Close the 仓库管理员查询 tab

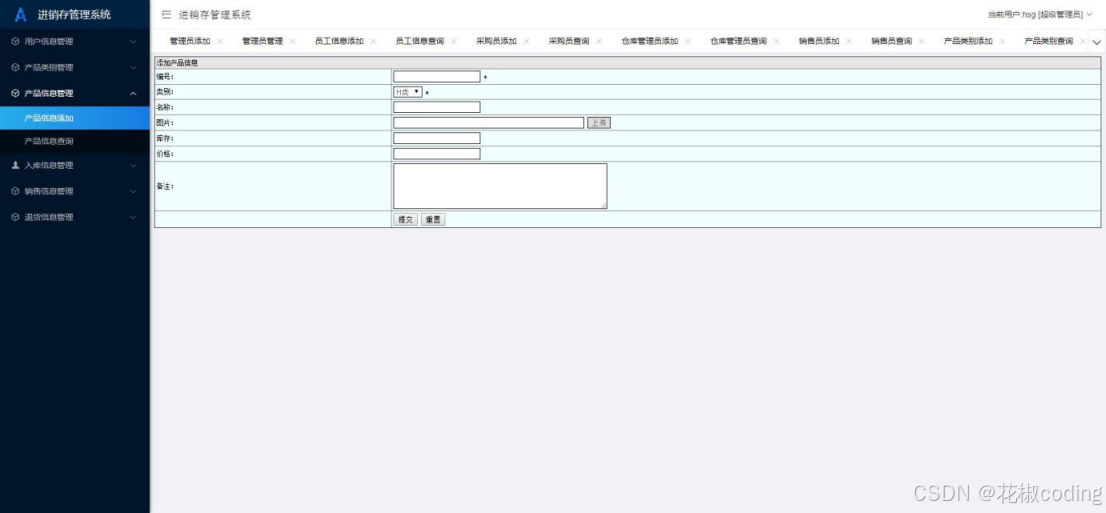(777, 42)
